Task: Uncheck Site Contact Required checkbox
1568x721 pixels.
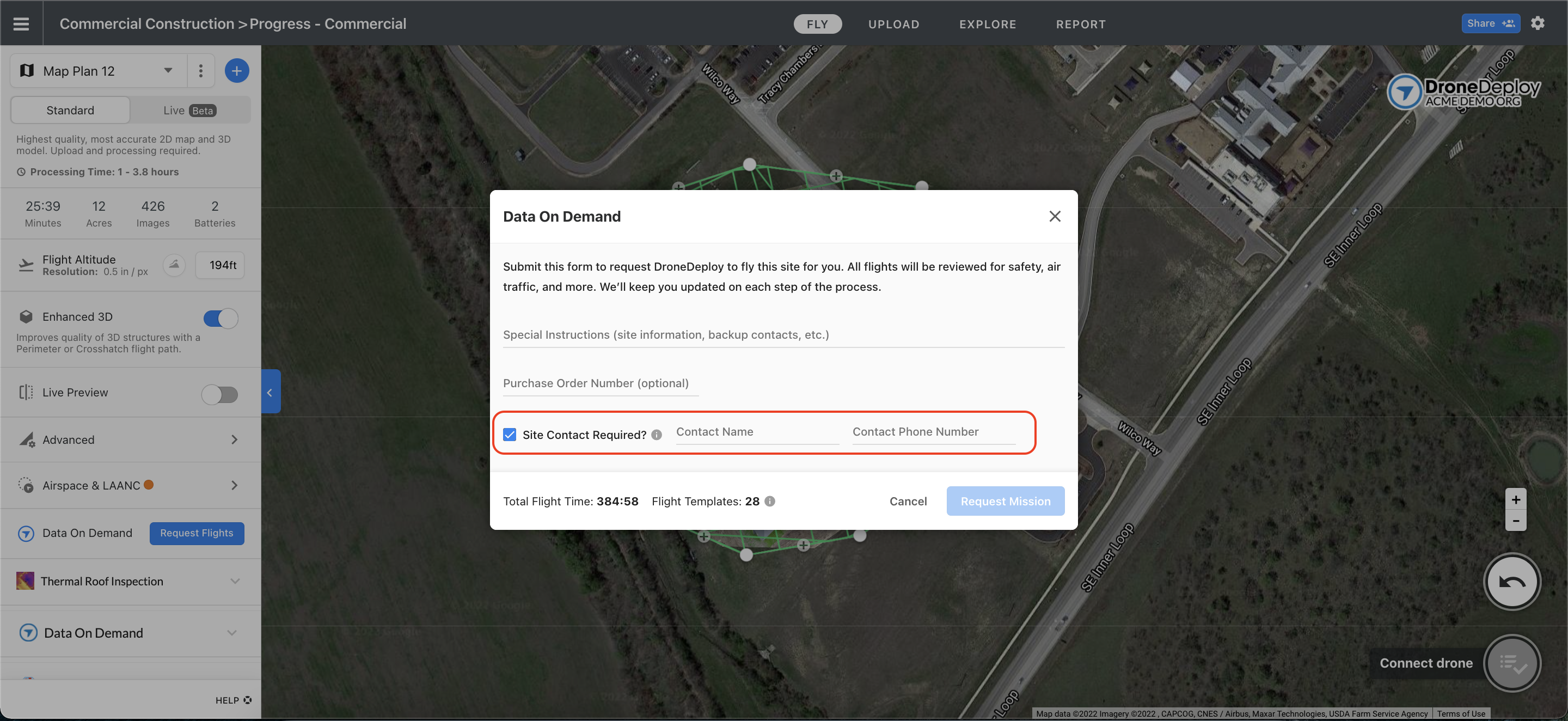Action: coord(510,435)
